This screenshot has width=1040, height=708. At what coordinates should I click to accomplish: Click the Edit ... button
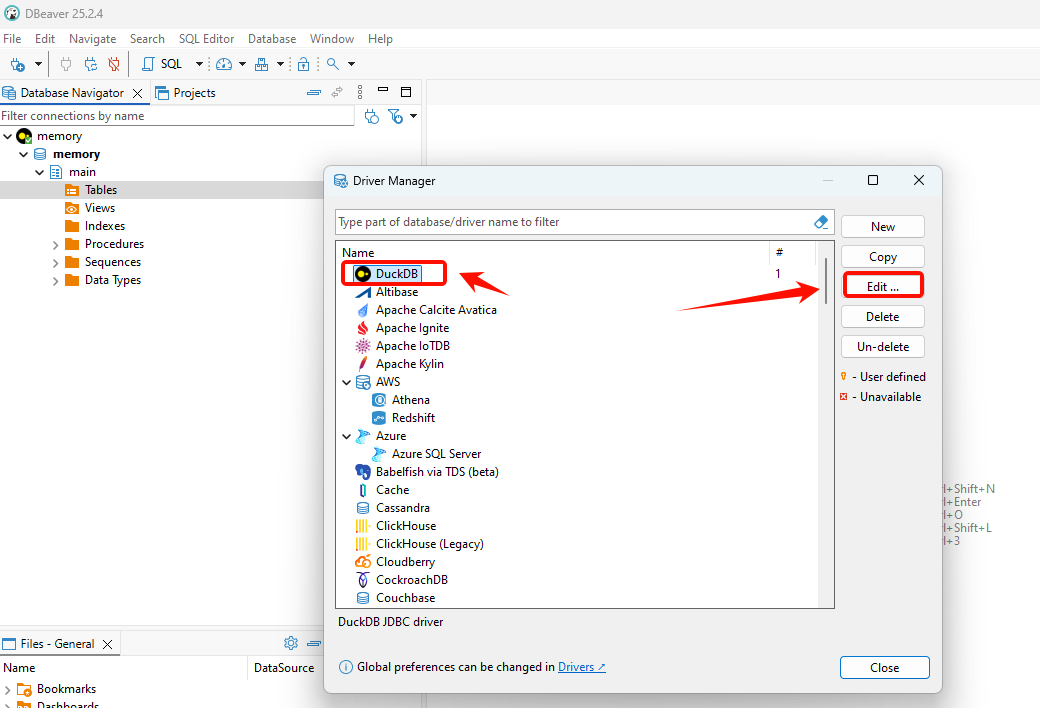[x=882, y=286]
